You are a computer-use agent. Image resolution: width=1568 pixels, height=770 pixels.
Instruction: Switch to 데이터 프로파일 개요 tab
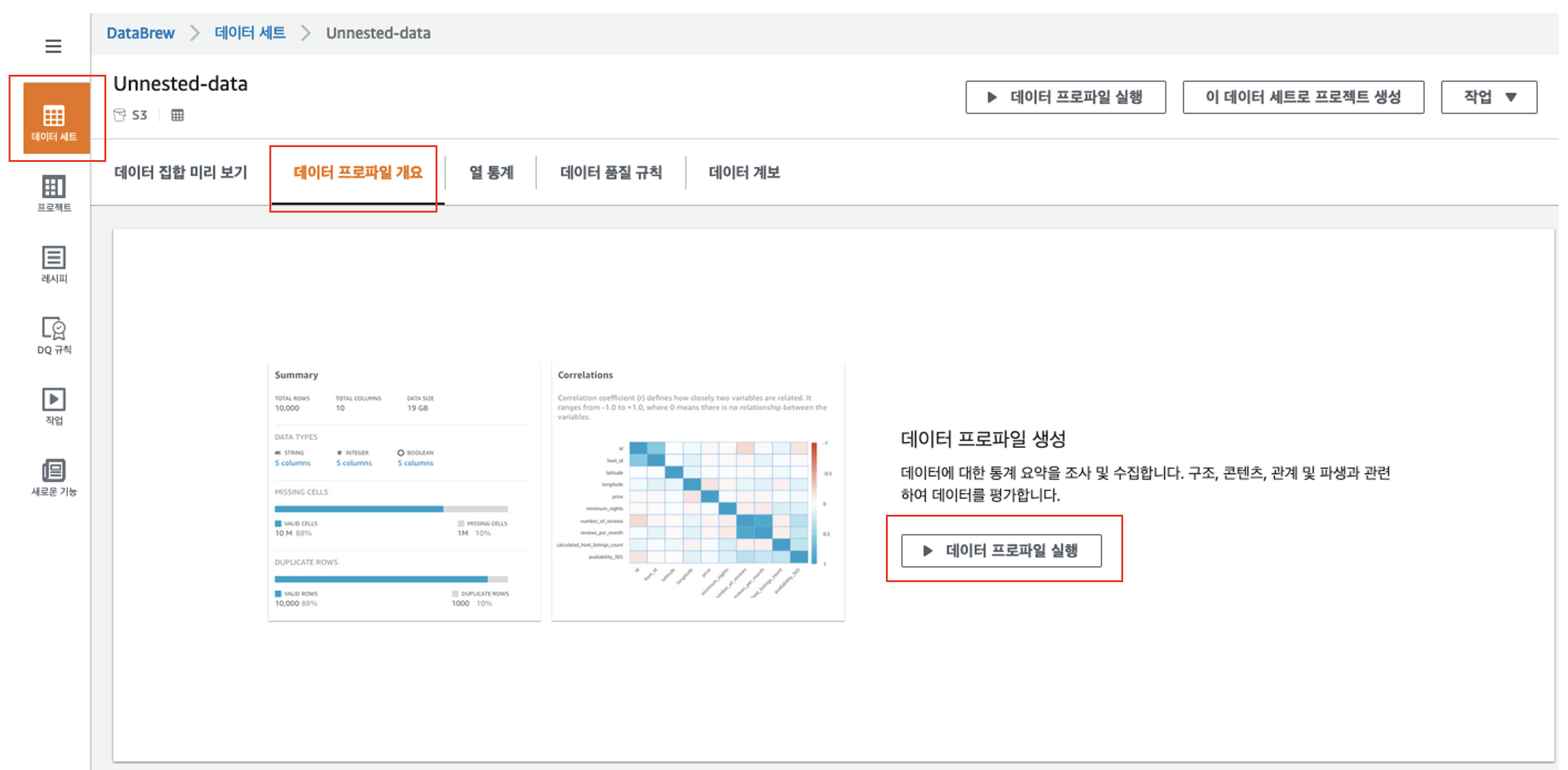pyautogui.click(x=358, y=172)
